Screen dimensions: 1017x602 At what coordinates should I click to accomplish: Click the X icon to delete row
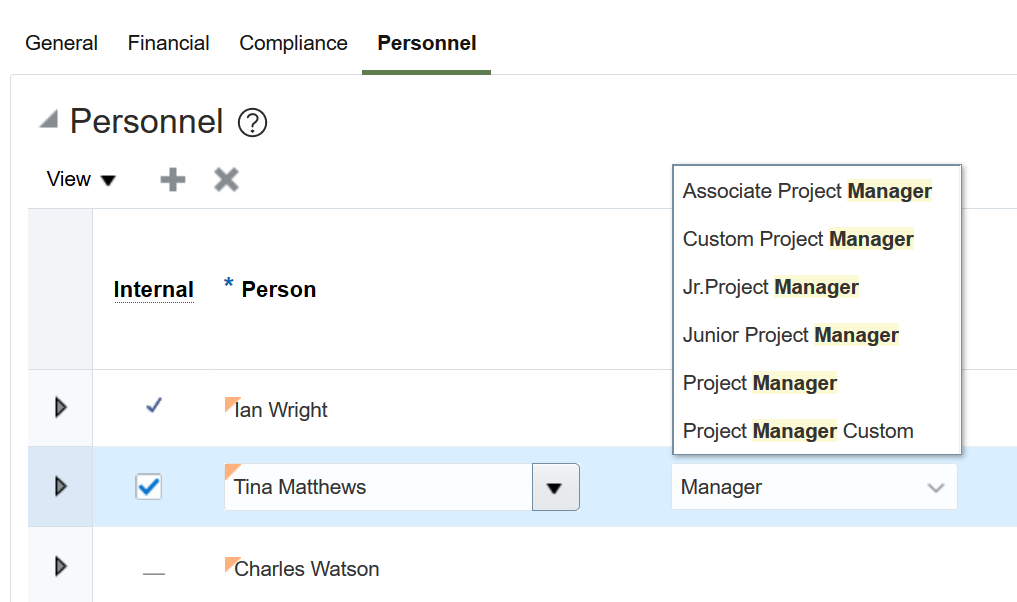(226, 180)
